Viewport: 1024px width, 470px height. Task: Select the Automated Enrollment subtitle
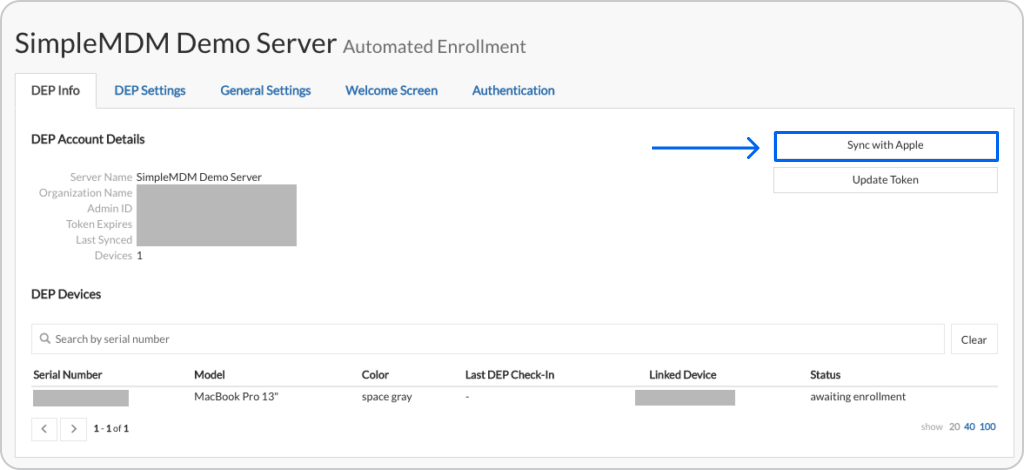point(434,47)
